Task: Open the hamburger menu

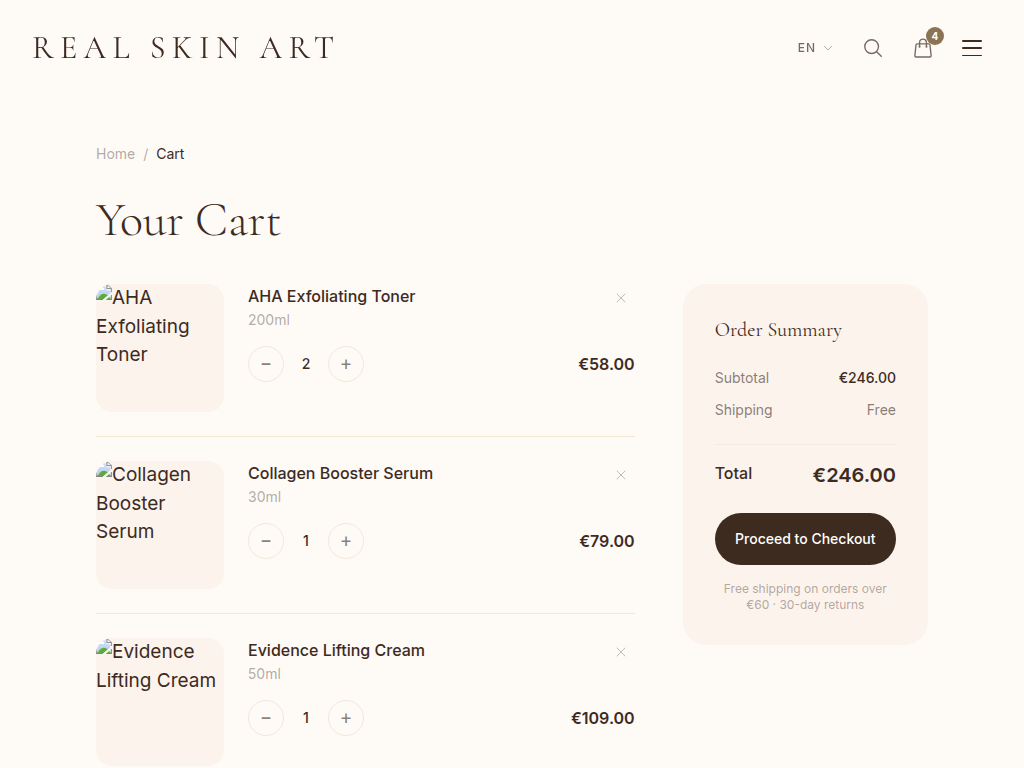Action: pos(972,48)
